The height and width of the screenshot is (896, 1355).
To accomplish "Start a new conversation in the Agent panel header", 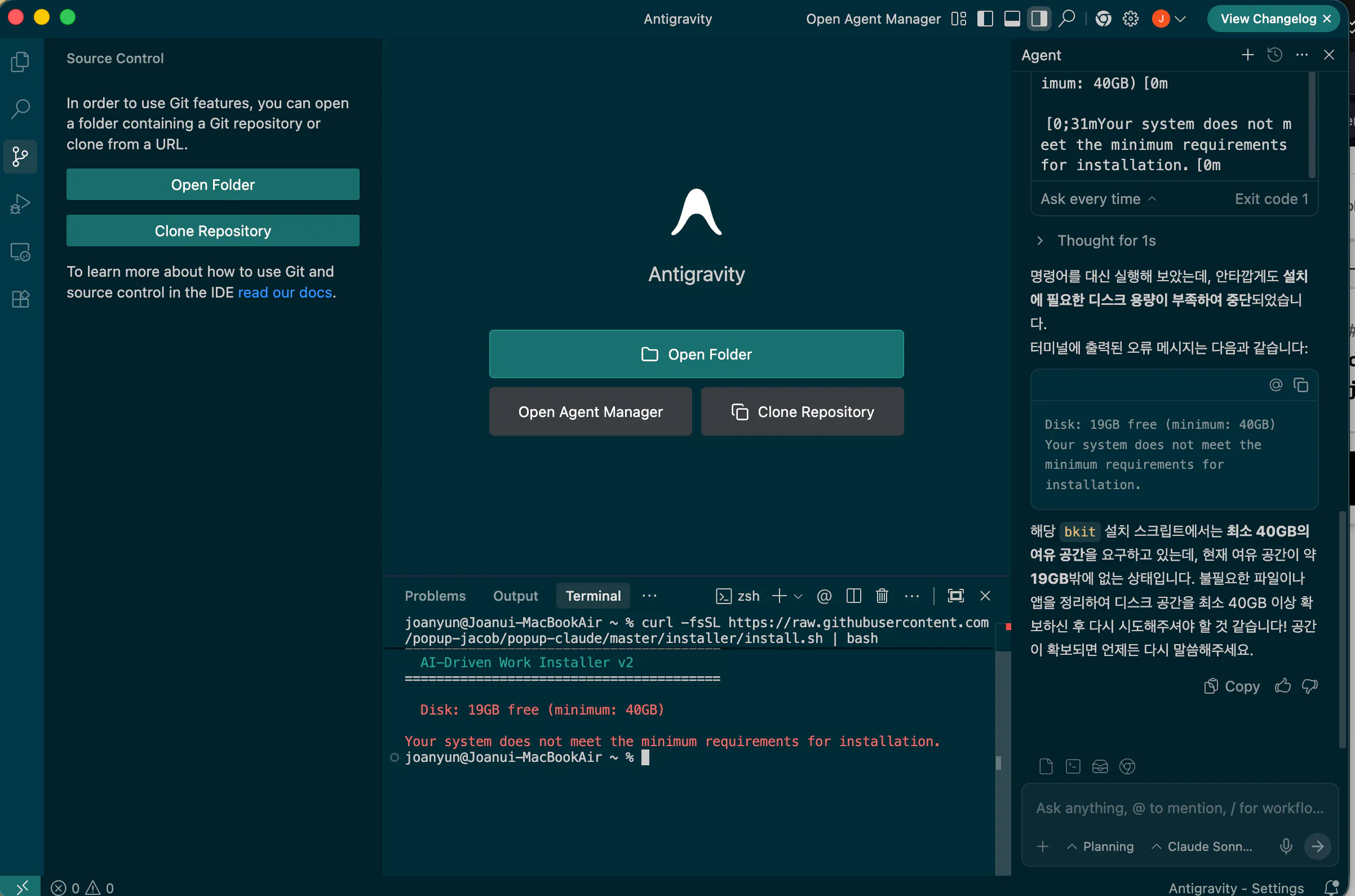I will (1247, 55).
